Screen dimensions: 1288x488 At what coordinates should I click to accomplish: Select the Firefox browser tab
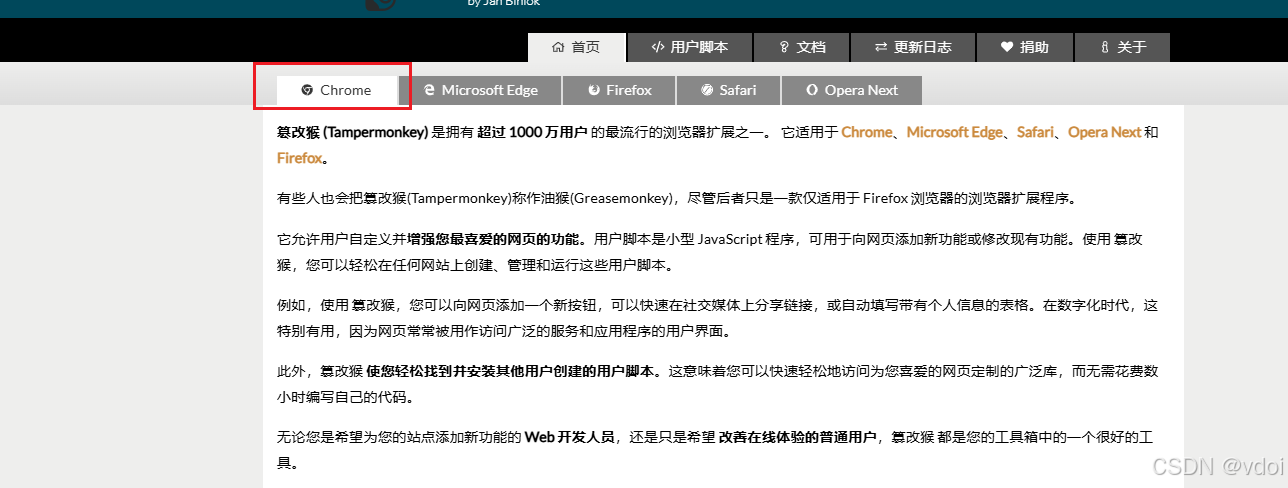coord(619,90)
